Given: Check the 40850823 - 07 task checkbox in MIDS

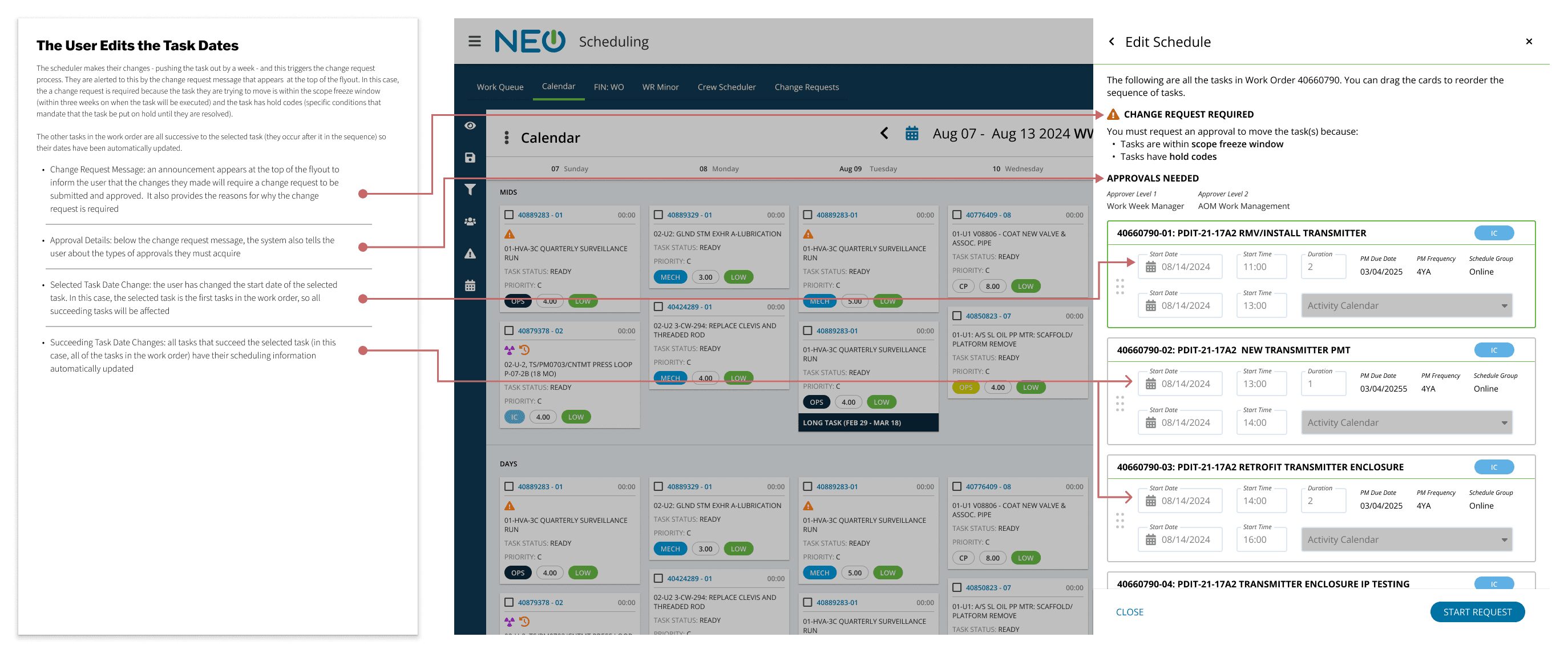Looking at the screenshot, I should (x=957, y=316).
